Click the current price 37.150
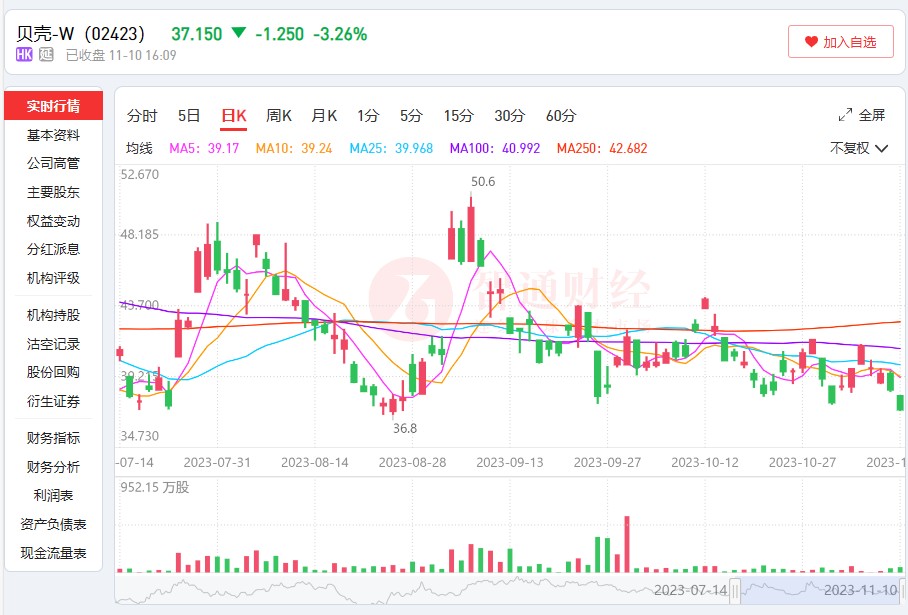 [196, 34]
